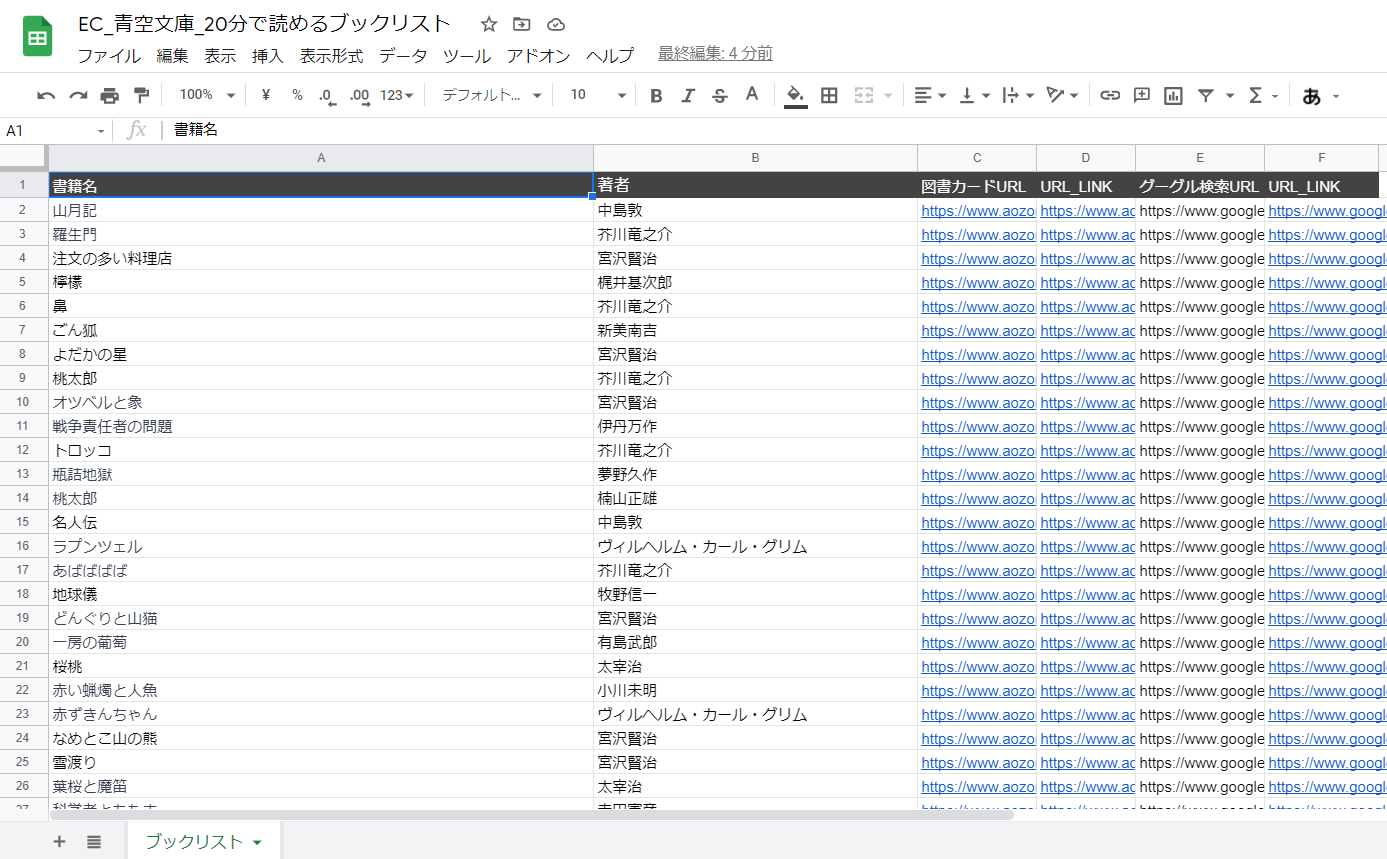Open the zoom 100% dropdown
The height and width of the screenshot is (859, 1387).
click(207, 95)
